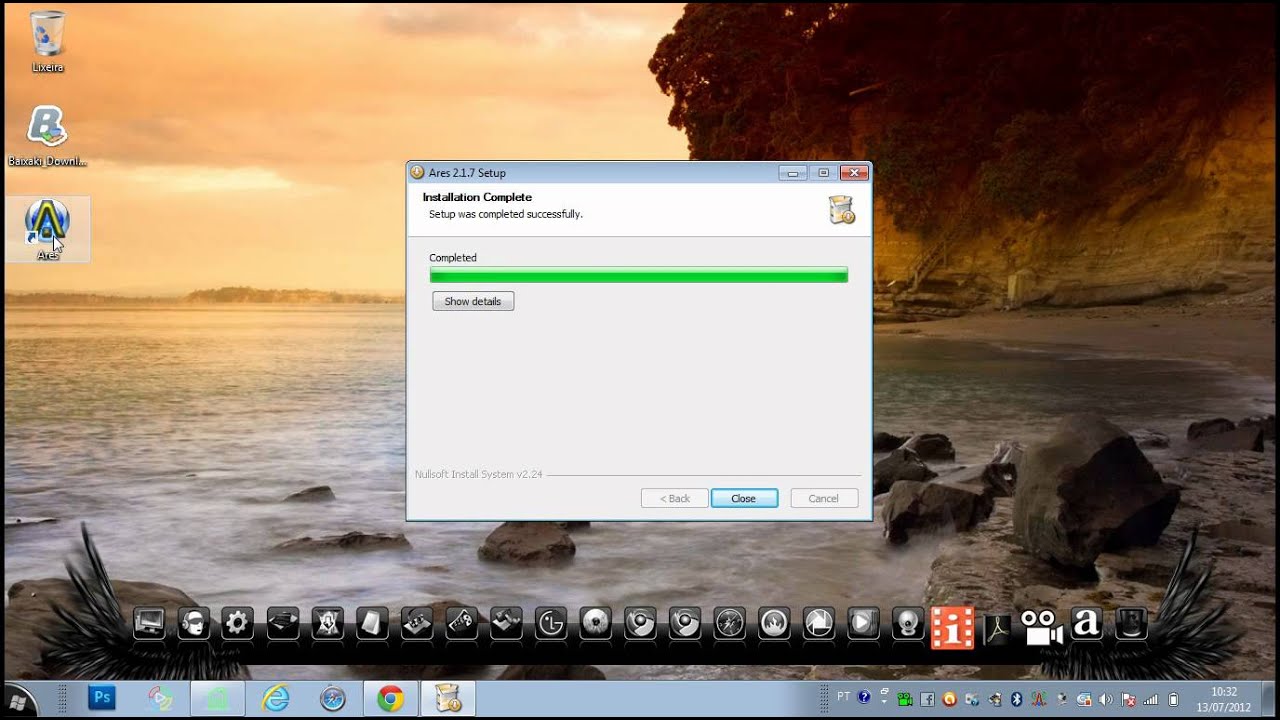The height and width of the screenshot is (720, 1280).
Task: Click the Ares Setup taskbar item
Action: pyautogui.click(x=448, y=698)
